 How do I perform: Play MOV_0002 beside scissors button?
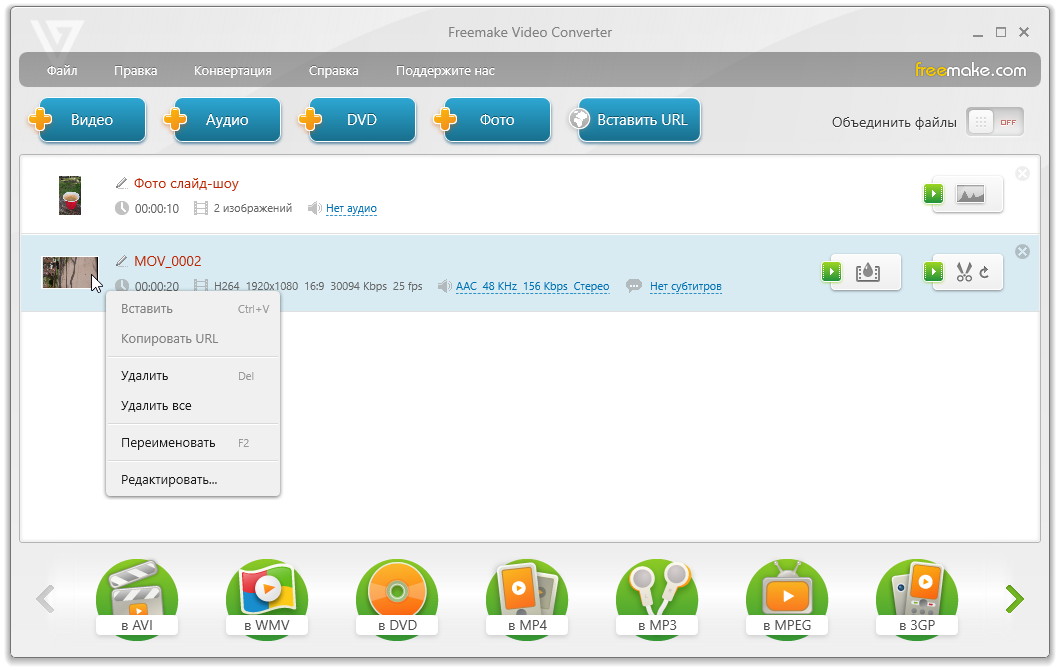(x=934, y=272)
